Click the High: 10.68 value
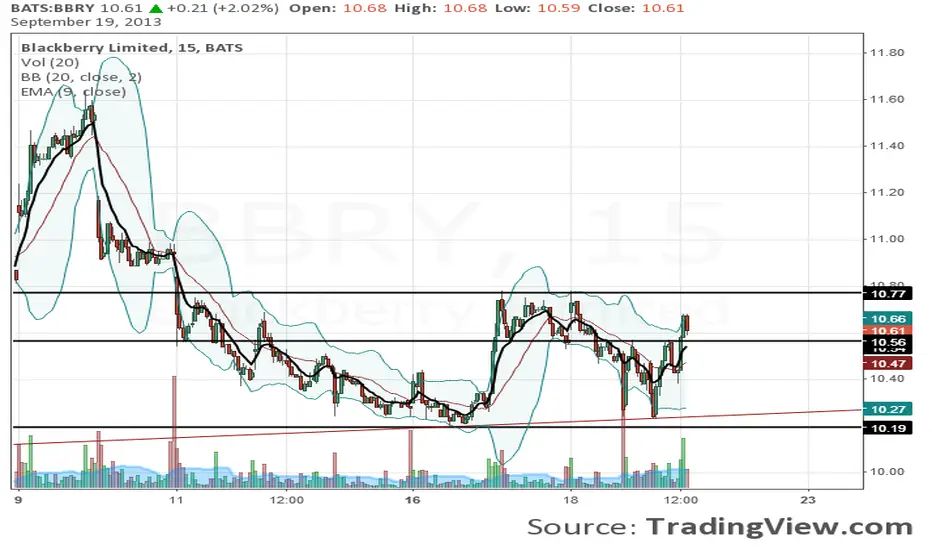Screen dimensions: 932x550 click(439, 8)
